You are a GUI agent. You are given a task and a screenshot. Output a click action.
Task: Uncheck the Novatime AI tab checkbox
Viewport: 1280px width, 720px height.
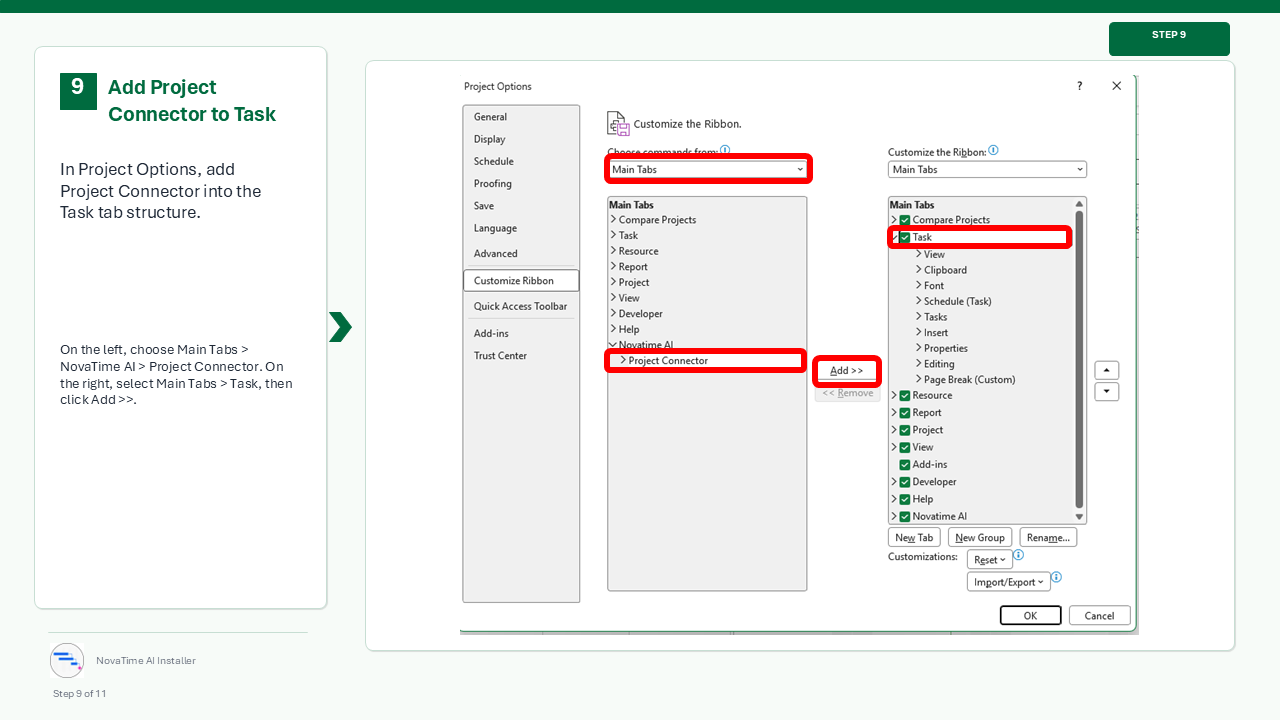pyautogui.click(x=905, y=517)
